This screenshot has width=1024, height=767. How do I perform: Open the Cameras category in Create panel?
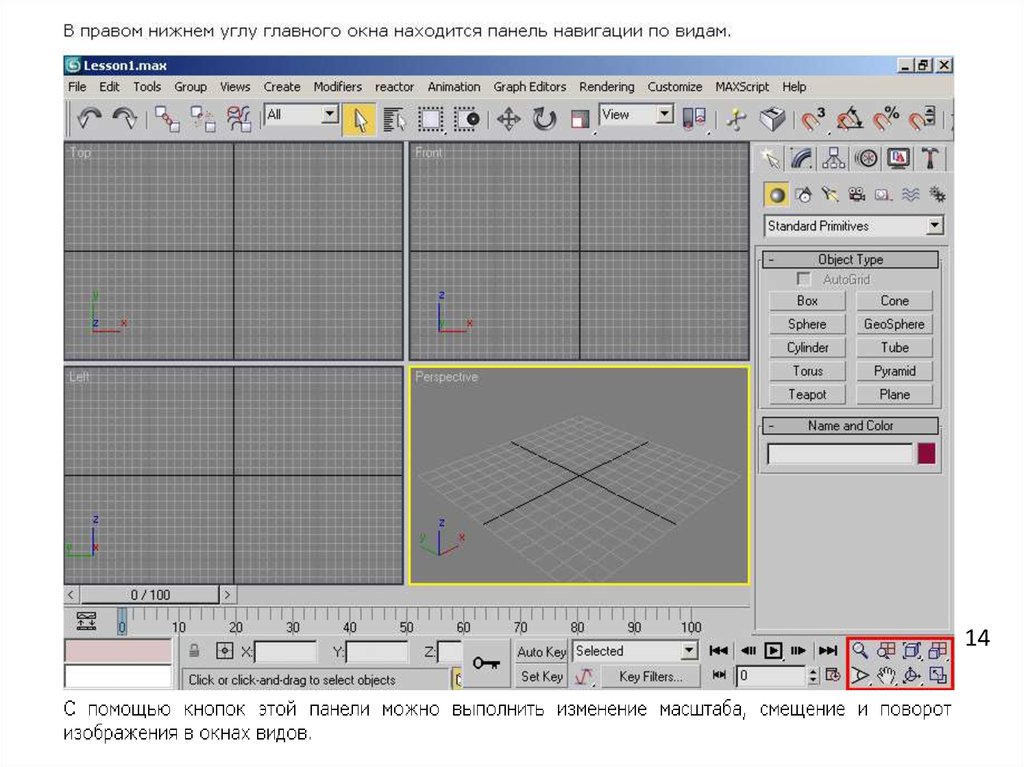[856, 194]
